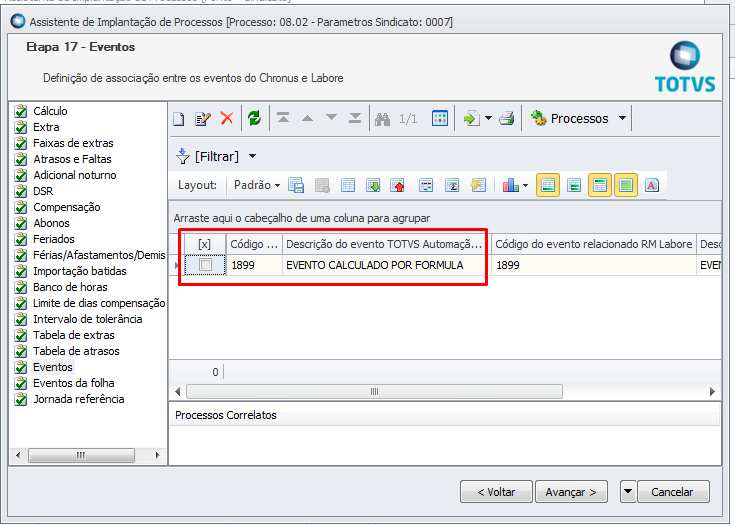This screenshot has height=525, width=735.
Task: Select the Cálculo step
Action: point(50,111)
